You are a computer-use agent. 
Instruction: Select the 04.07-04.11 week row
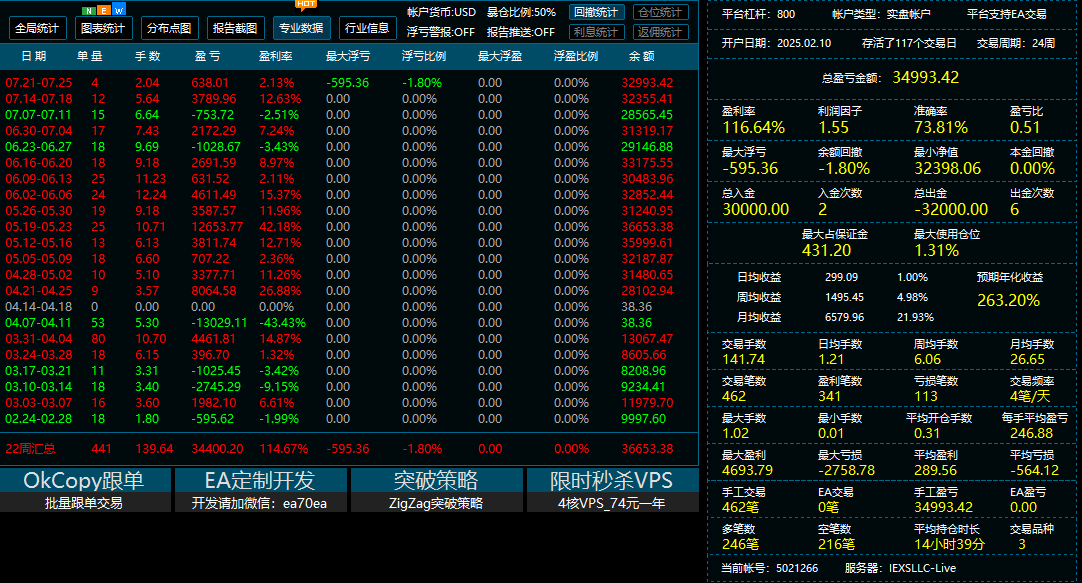(348, 323)
